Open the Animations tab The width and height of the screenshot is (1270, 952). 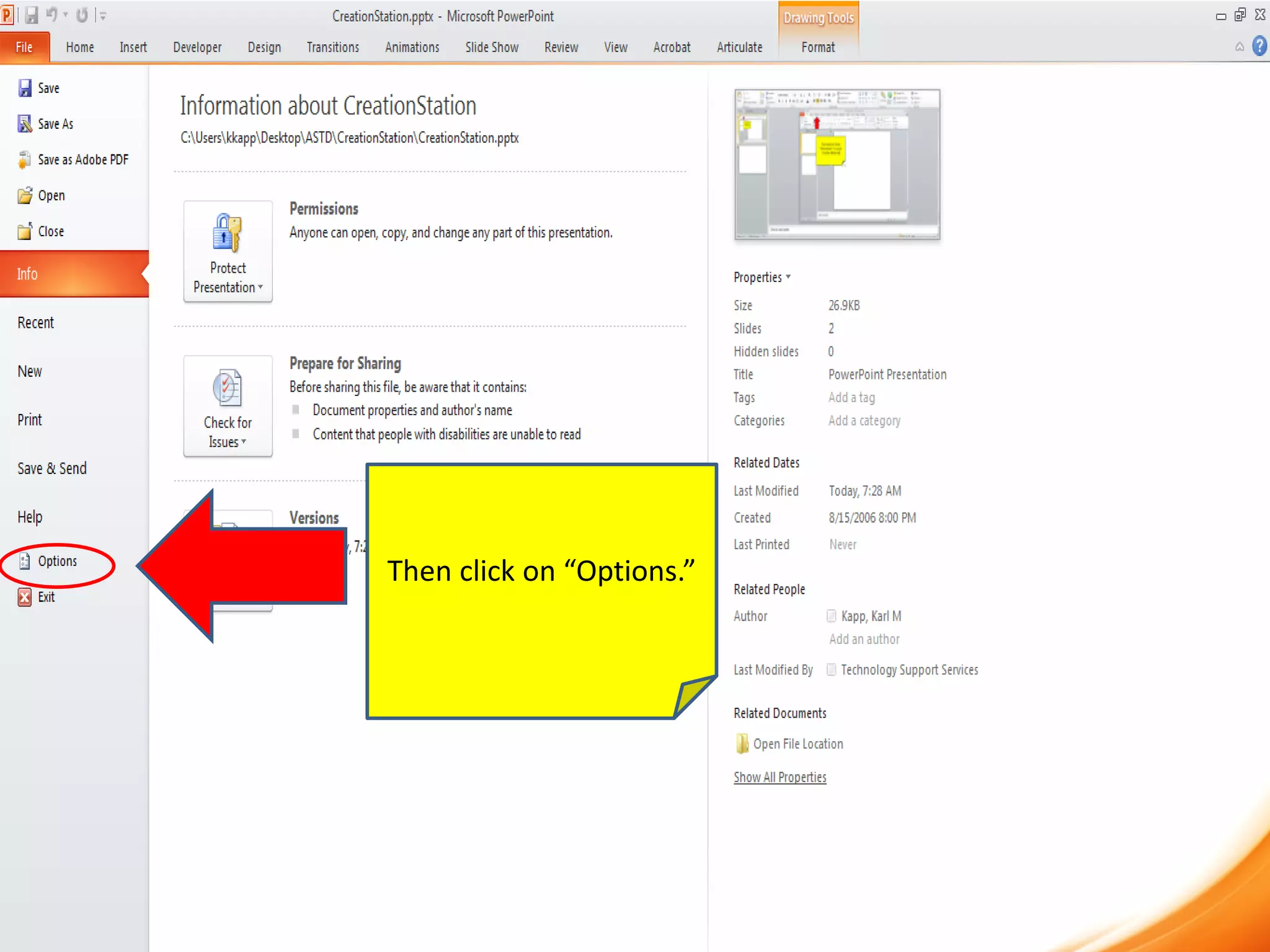(412, 47)
